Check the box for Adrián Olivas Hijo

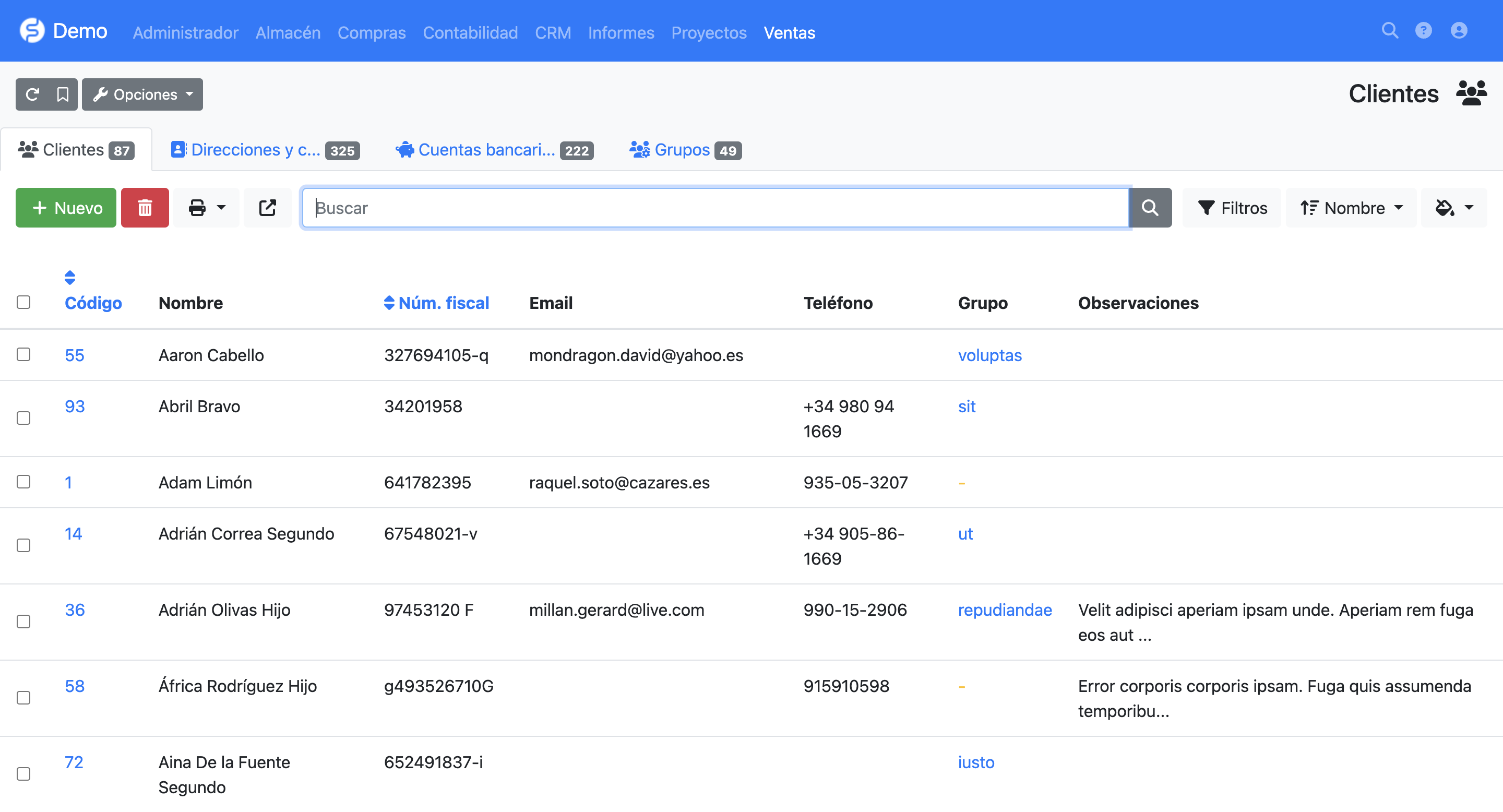click(x=23, y=622)
